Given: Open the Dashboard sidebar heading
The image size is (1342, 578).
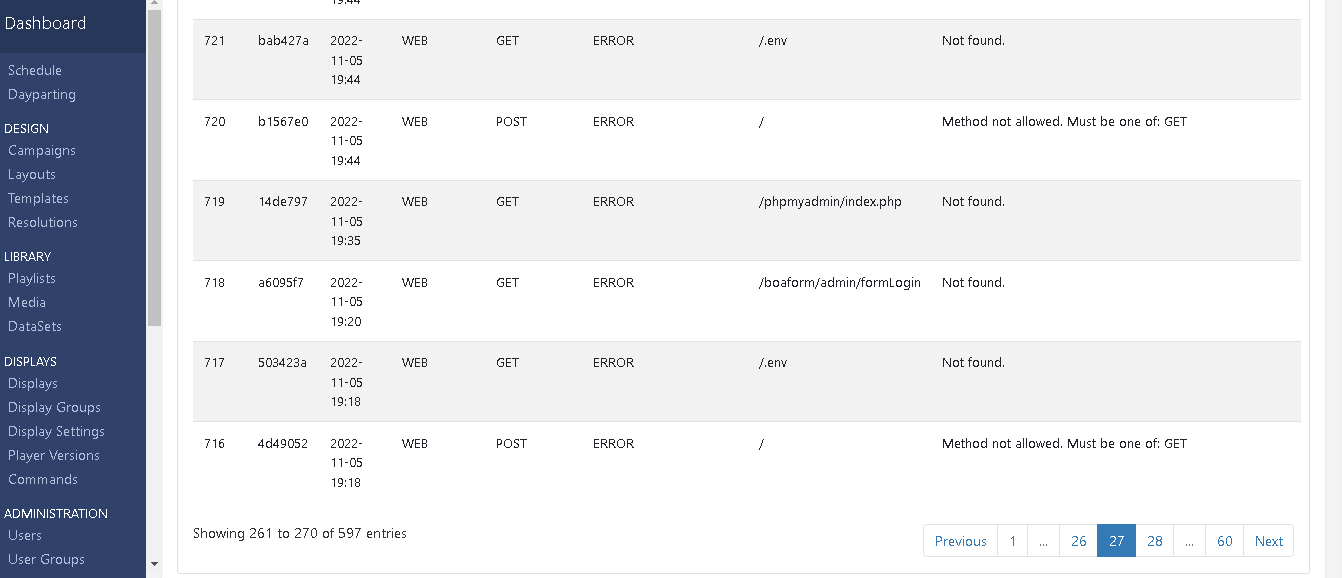Looking at the screenshot, I should (x=46, y=23).
